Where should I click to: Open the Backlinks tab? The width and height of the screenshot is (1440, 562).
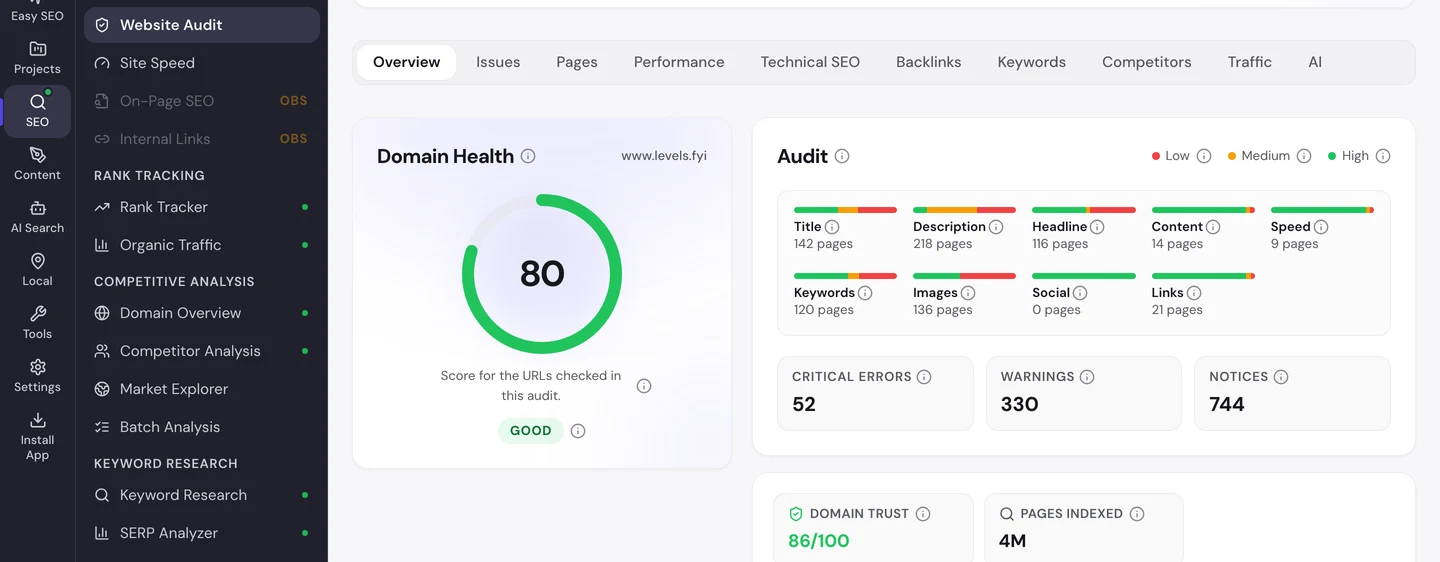929,62
